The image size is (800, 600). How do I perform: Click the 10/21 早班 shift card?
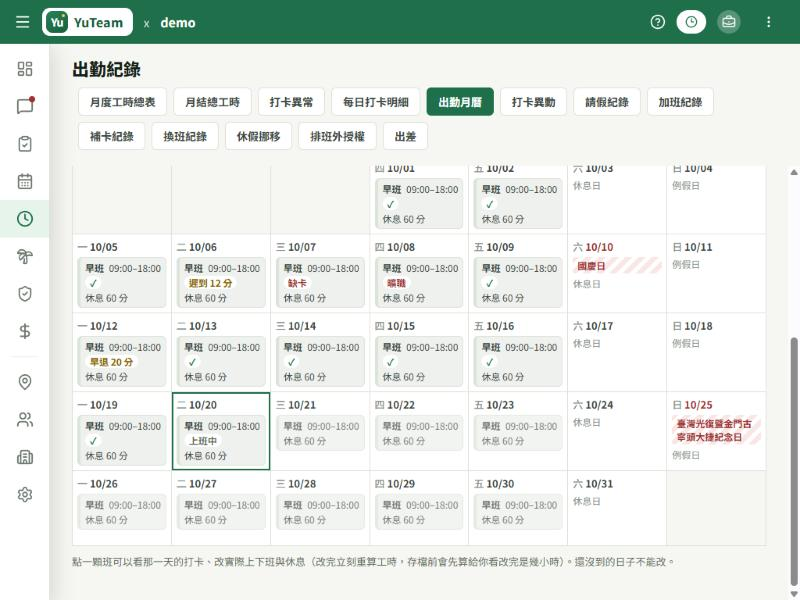[320, 433]
